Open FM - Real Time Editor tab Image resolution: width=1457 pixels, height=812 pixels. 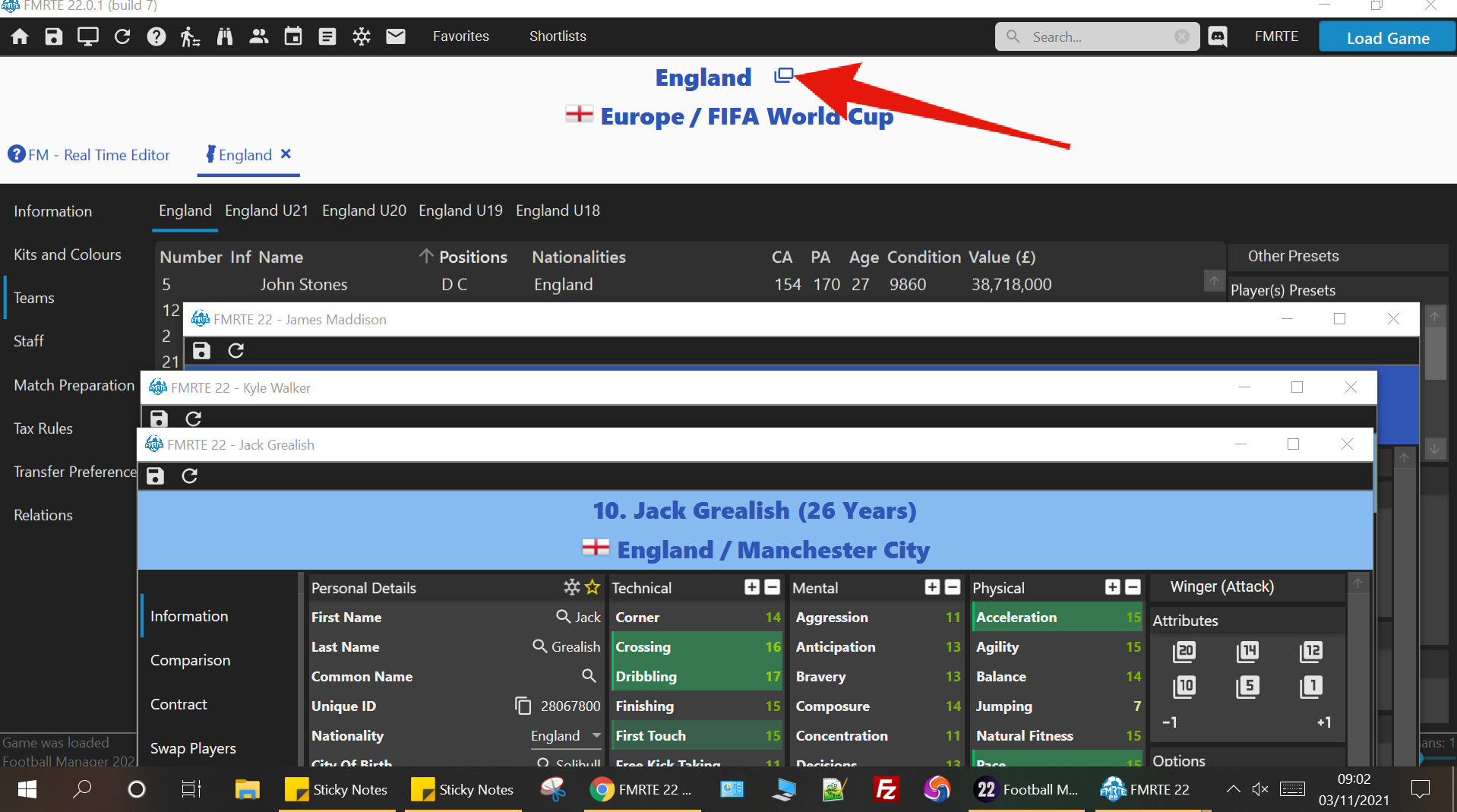[89, 155]
